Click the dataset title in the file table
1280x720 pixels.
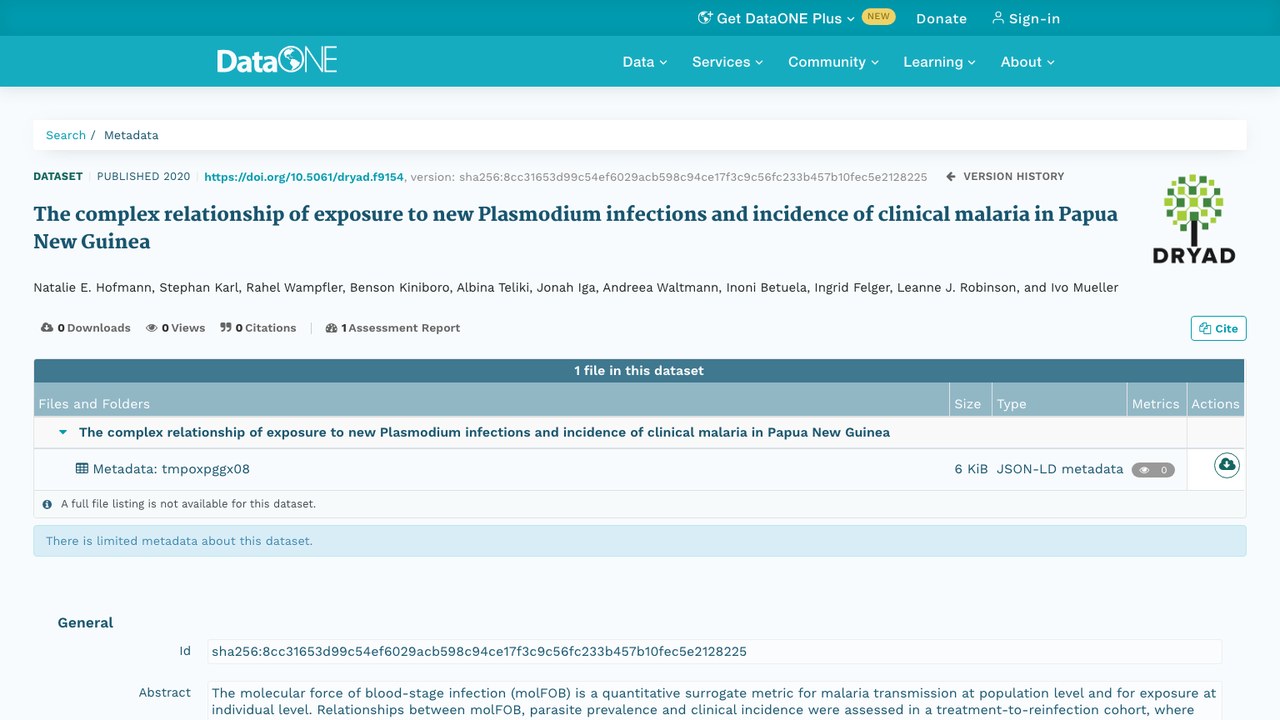[484, 433]
